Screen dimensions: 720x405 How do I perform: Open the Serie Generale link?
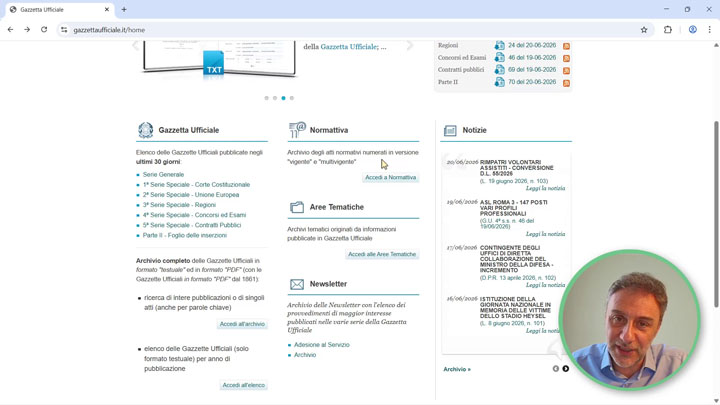coord(163,174)
